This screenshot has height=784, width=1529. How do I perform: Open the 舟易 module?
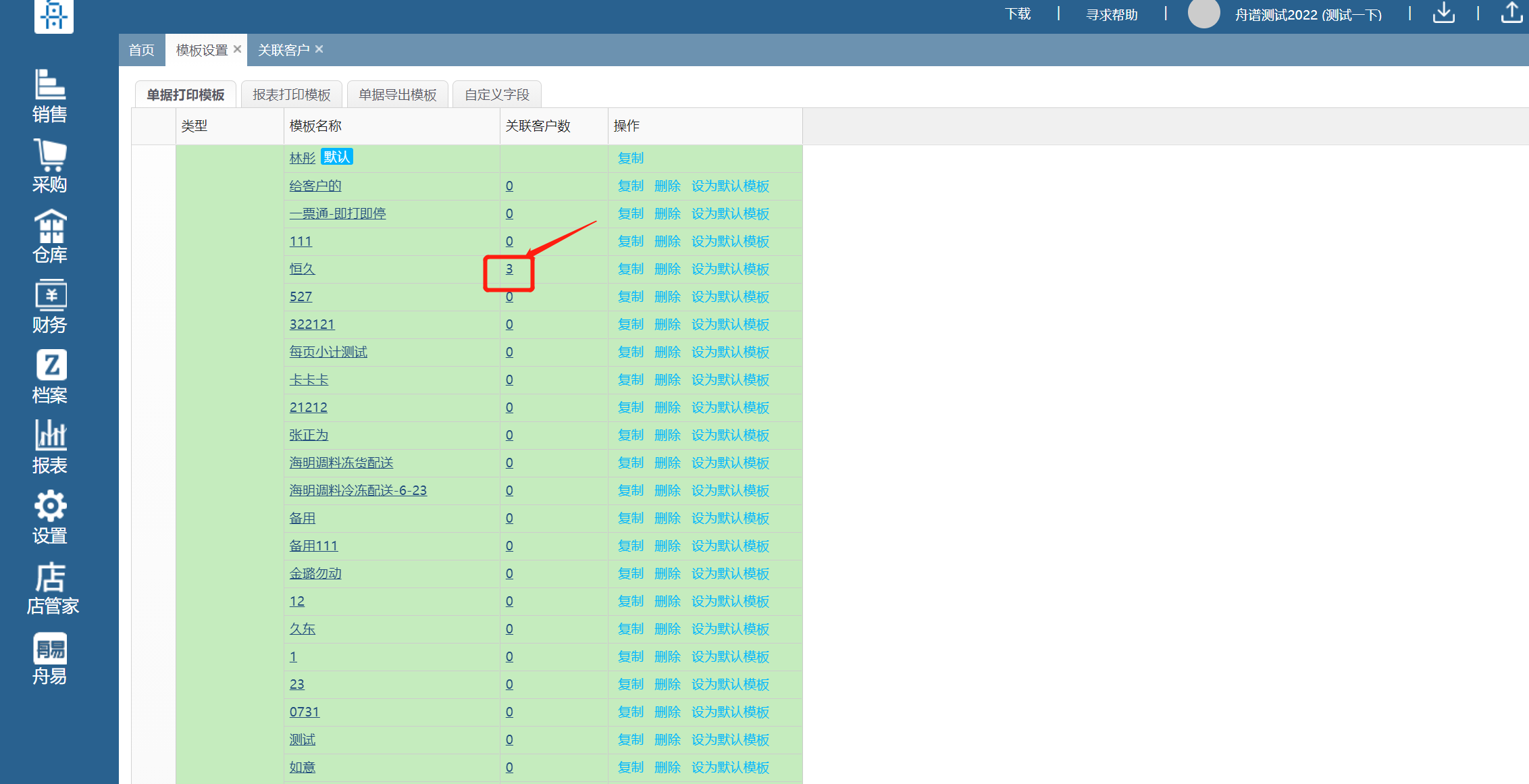click(x=50, y=658)
